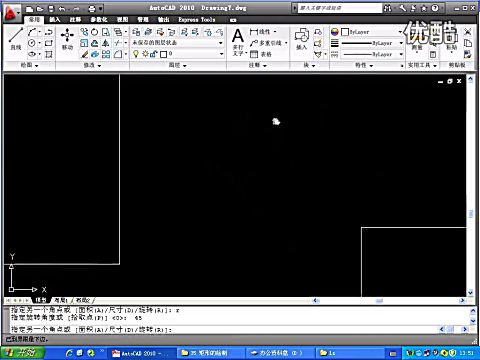Toggle the layer lock padlock icon
This screenshot has height=360, width=480.
(x=154, y=54)
